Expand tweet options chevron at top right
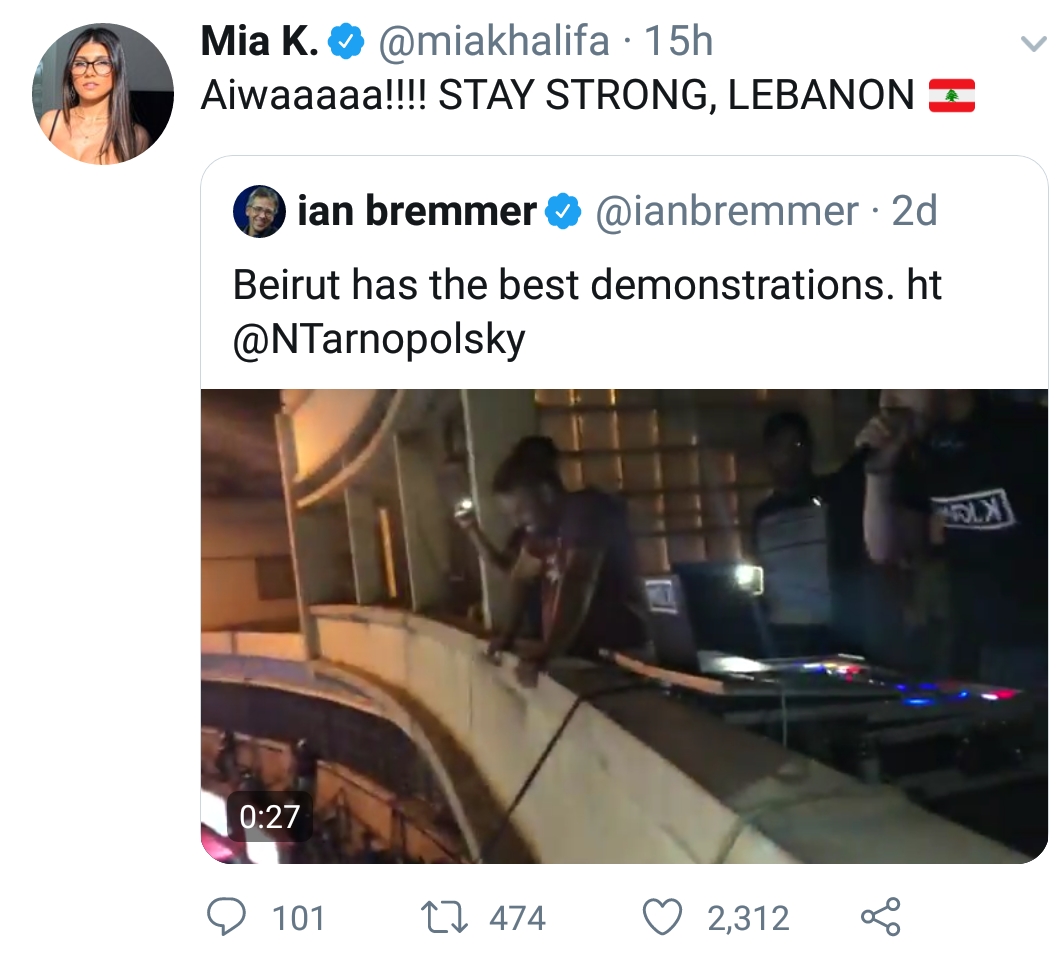Viewport: 1058px width, 953px height. (1033, 45)
